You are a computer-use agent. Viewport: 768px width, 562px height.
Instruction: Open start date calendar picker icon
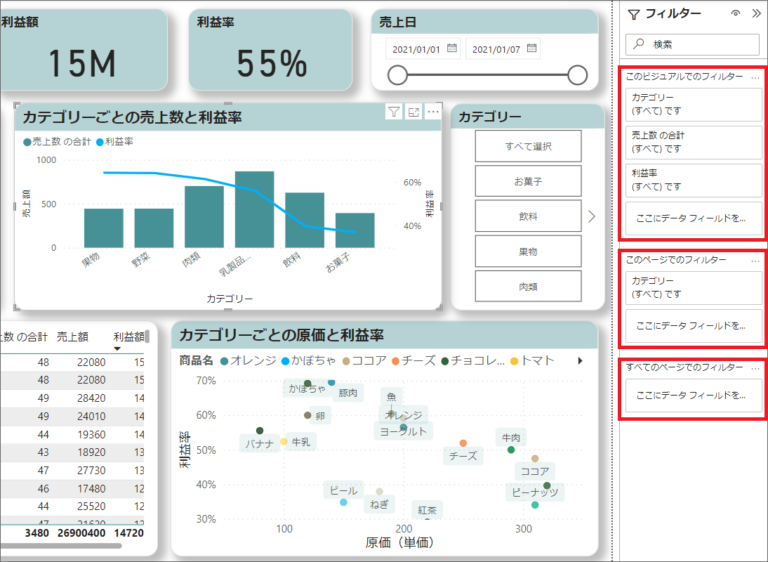click(x=452, y=48)
